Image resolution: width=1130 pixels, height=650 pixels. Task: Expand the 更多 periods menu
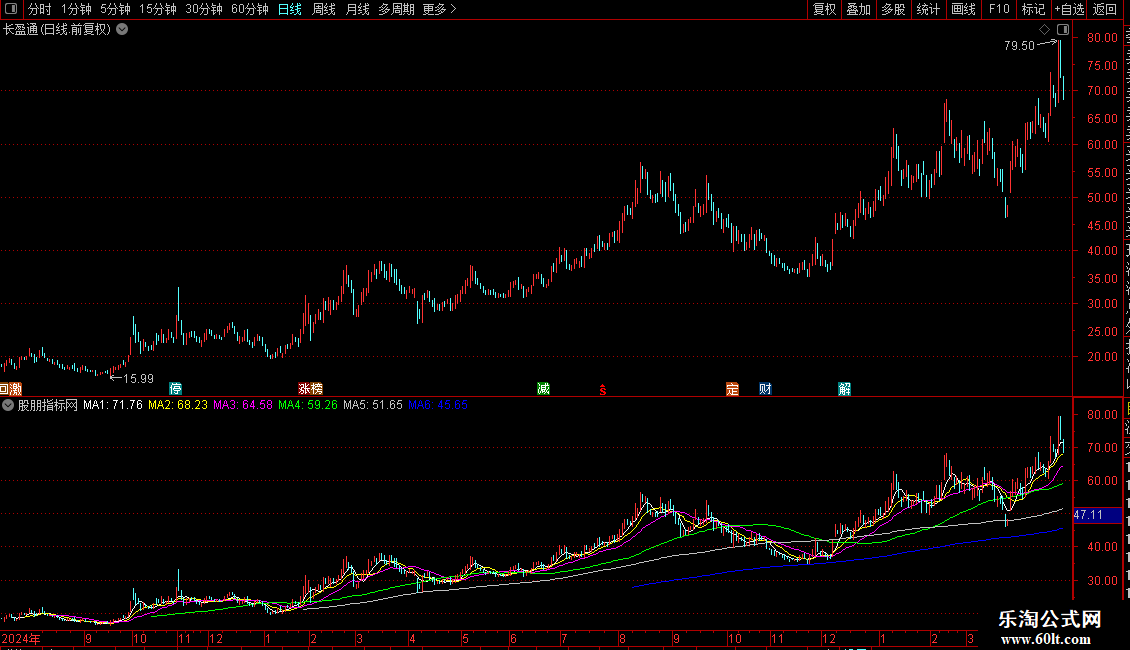click(440, 9)
